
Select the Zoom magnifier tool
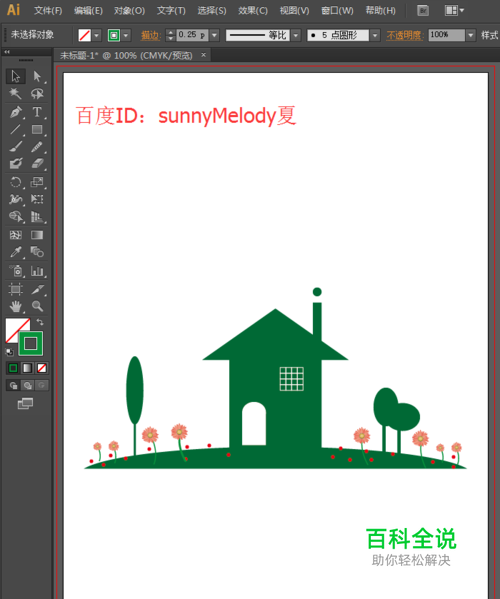[x=37, y=306]
